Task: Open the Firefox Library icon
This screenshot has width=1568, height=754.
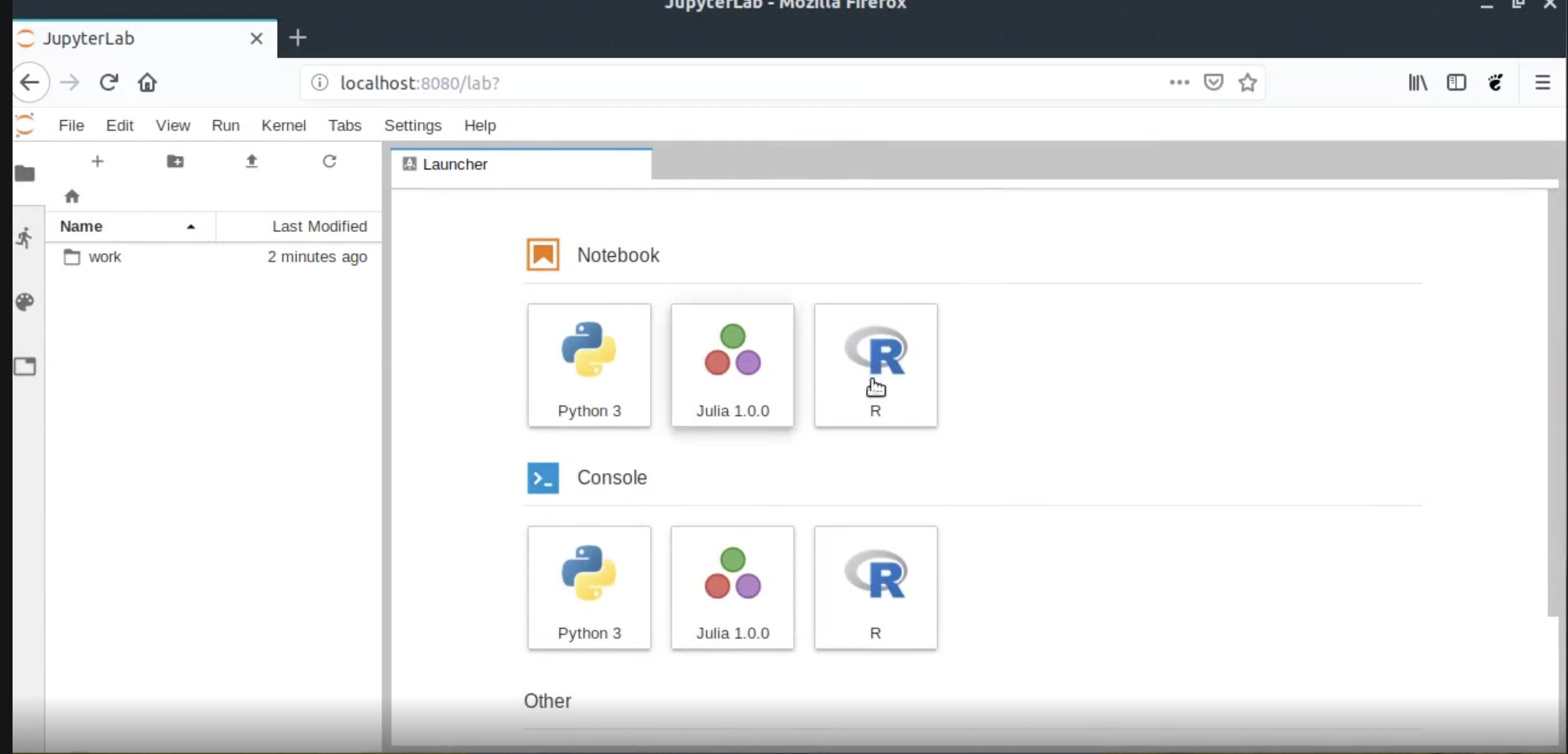Action: [x=1418, y=82]
